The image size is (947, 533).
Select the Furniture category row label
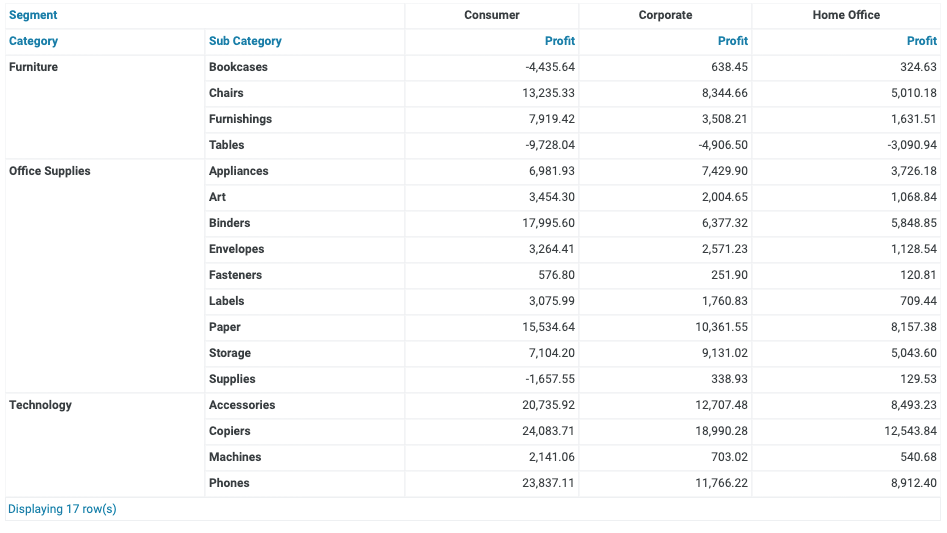34,67
